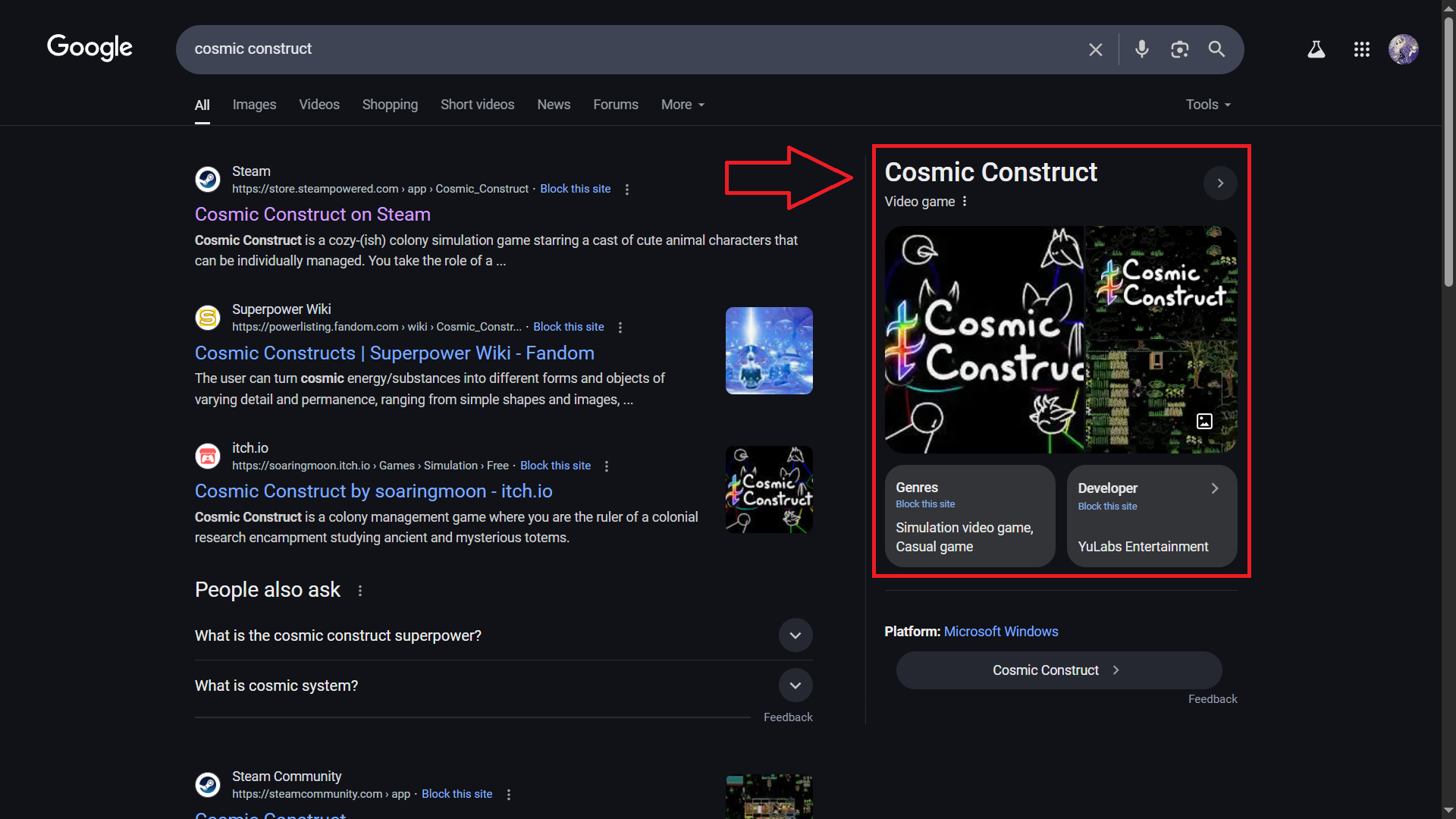The height and width of the screenshot is (819, 1456).
Task: Click Block this site for itch.io result
Action: [x=555, y=466]
